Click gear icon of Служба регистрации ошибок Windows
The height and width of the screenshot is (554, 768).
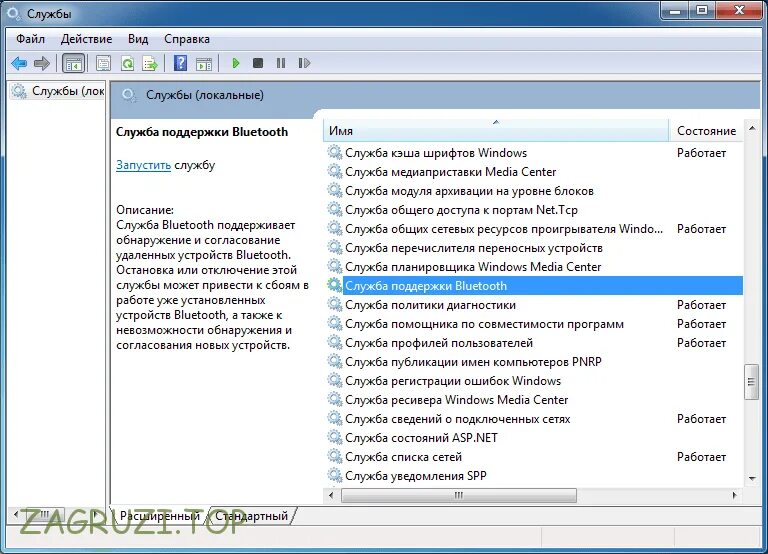[x=335, y=380]
